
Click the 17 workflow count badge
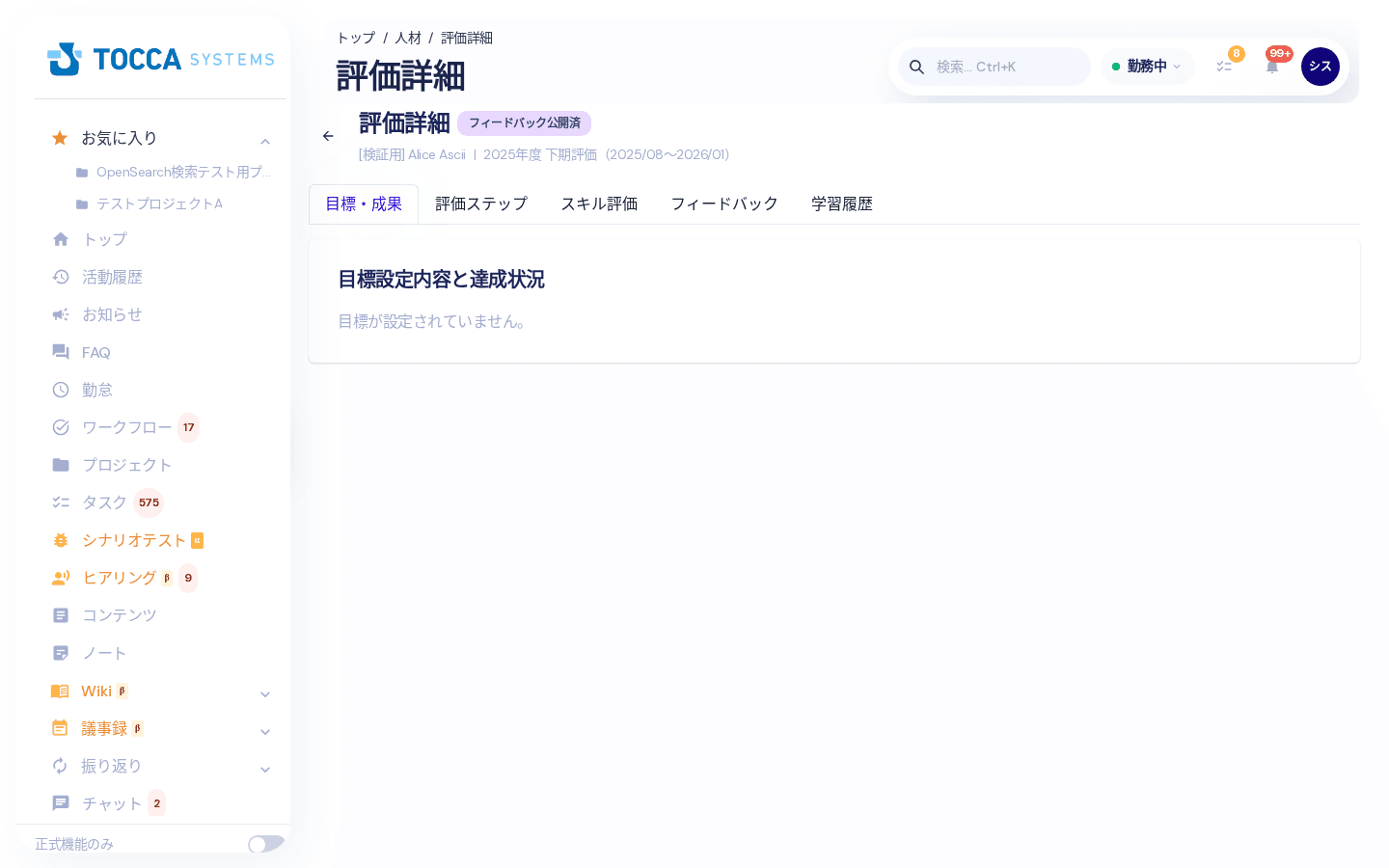pos(189,427)
